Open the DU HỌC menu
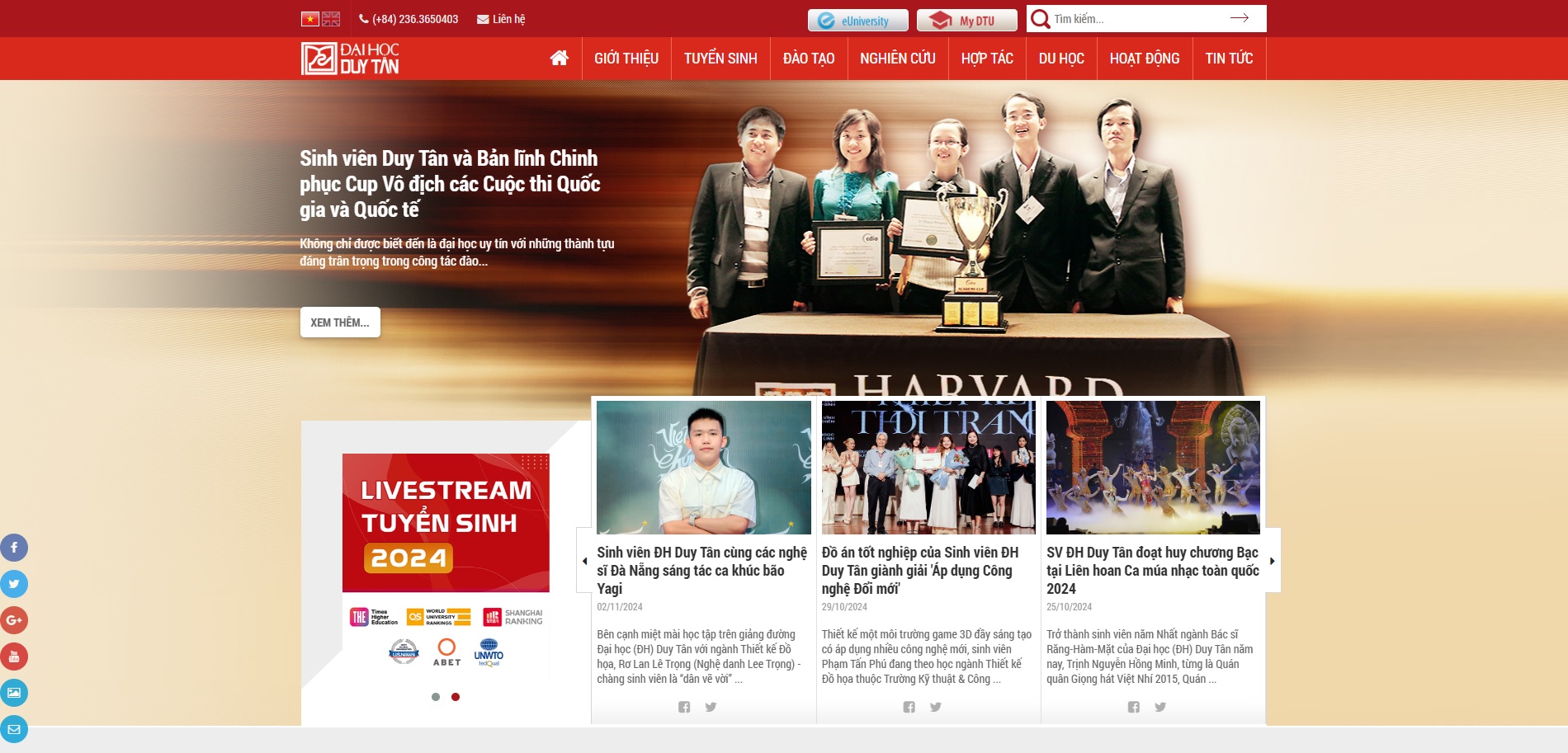This screenshot has height=753, width=1568. tap(1061, 59)
